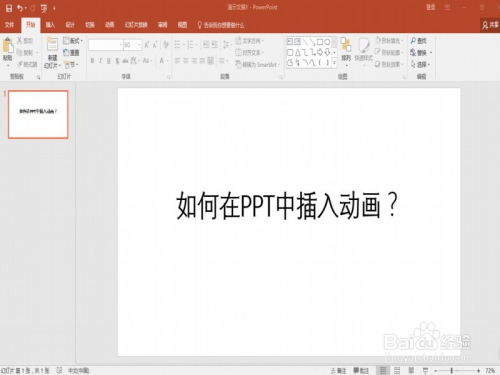
Task: Click the 重置 (Reset) slide button
Action: [71, 52]
